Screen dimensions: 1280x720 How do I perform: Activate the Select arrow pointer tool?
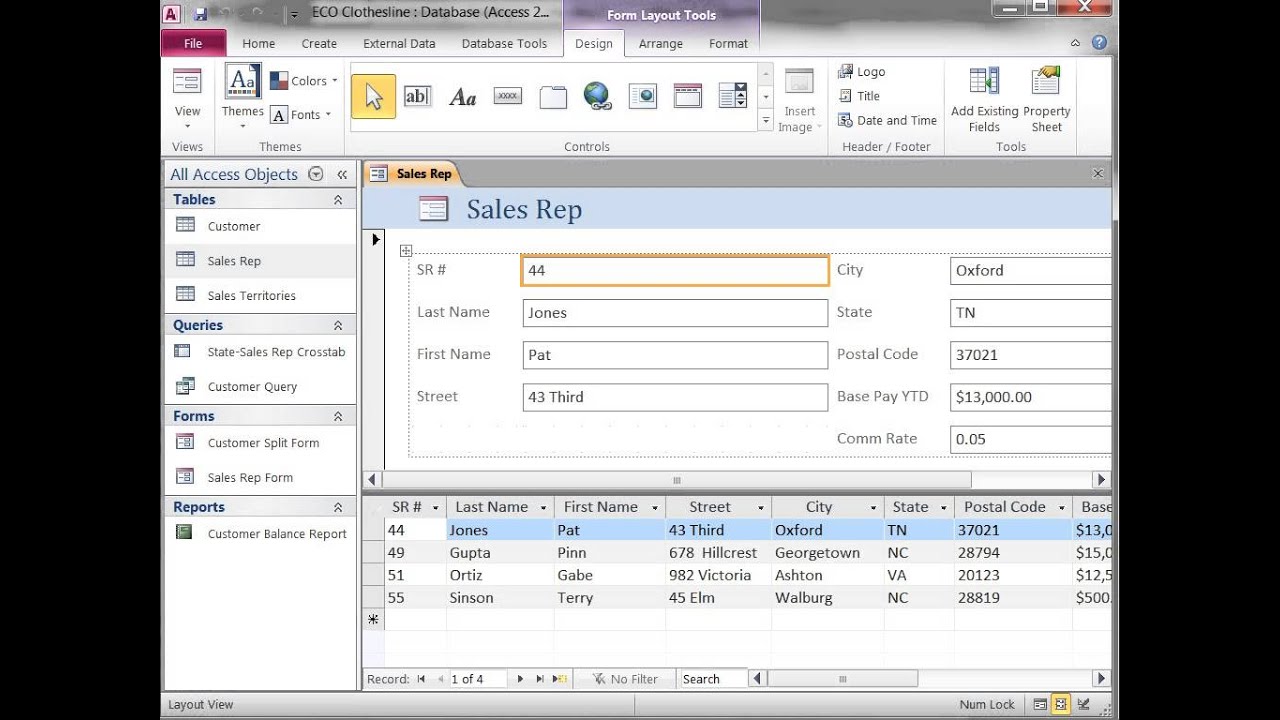point(373,96)
